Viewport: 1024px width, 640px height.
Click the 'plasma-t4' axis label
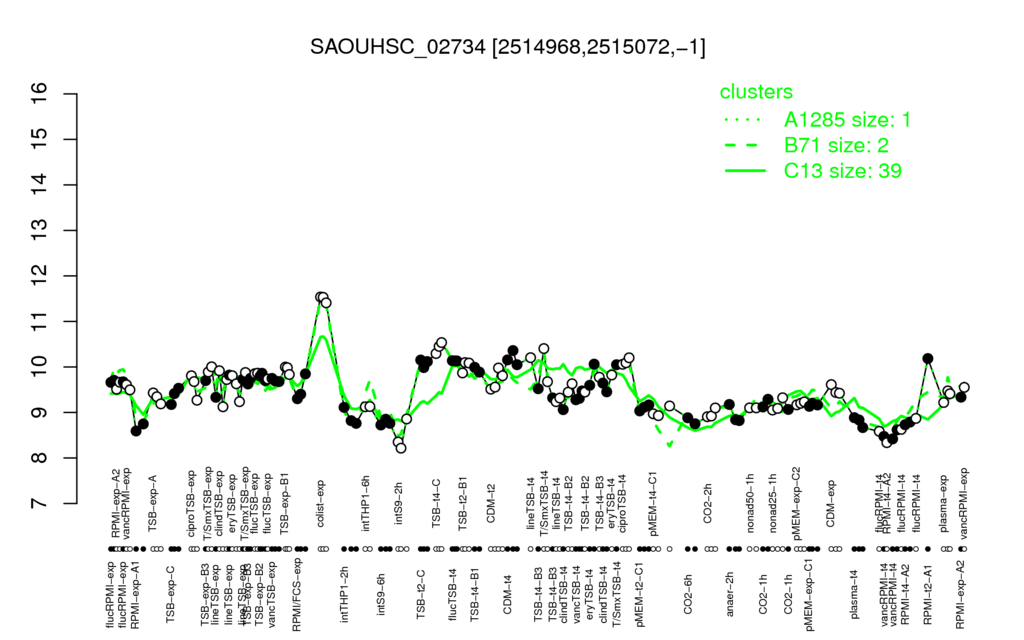853,594
